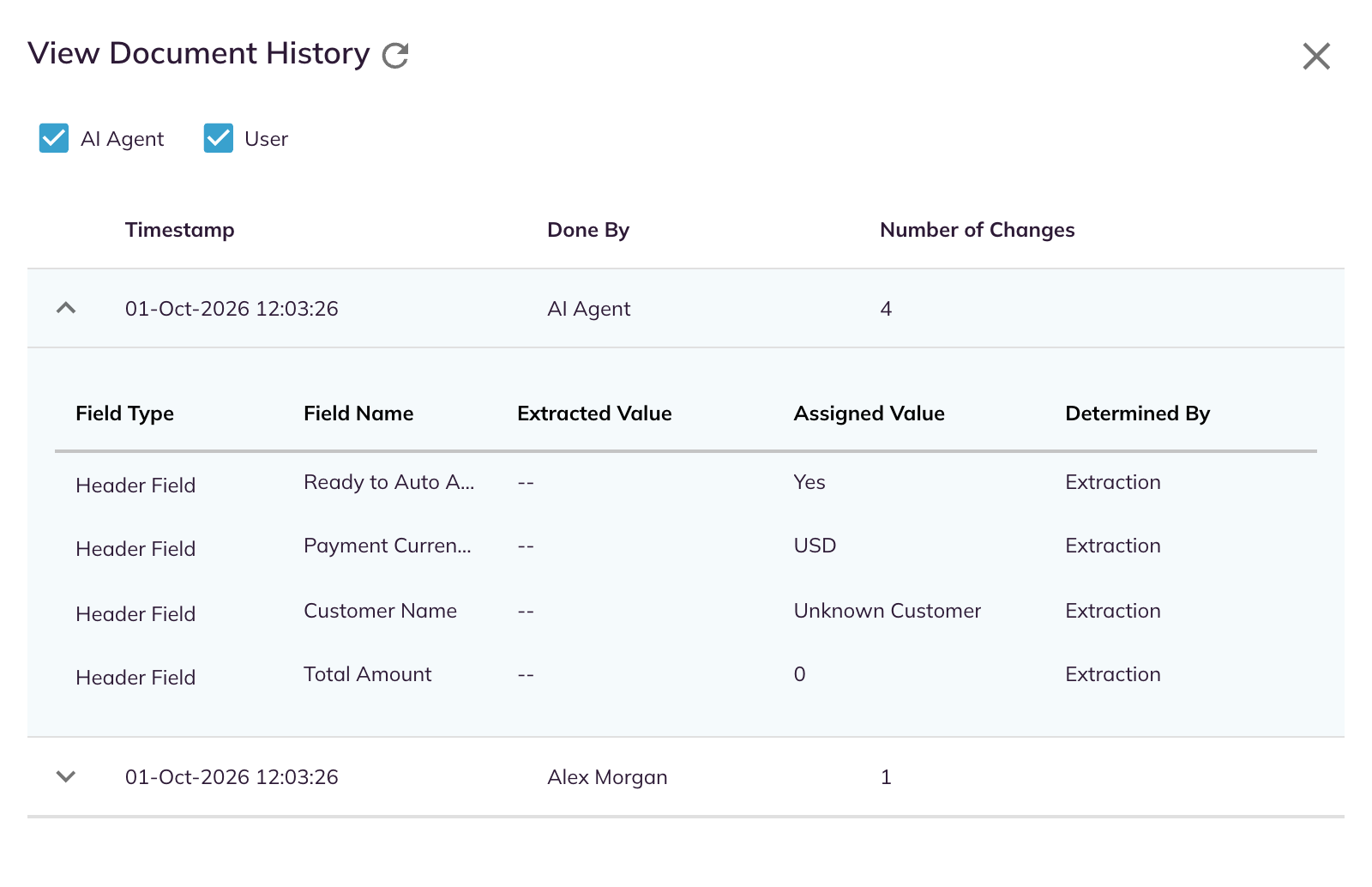Click the change count '4' for AI Agent
This screenshot has height=887, width=1372.
(x=886, y=309)
